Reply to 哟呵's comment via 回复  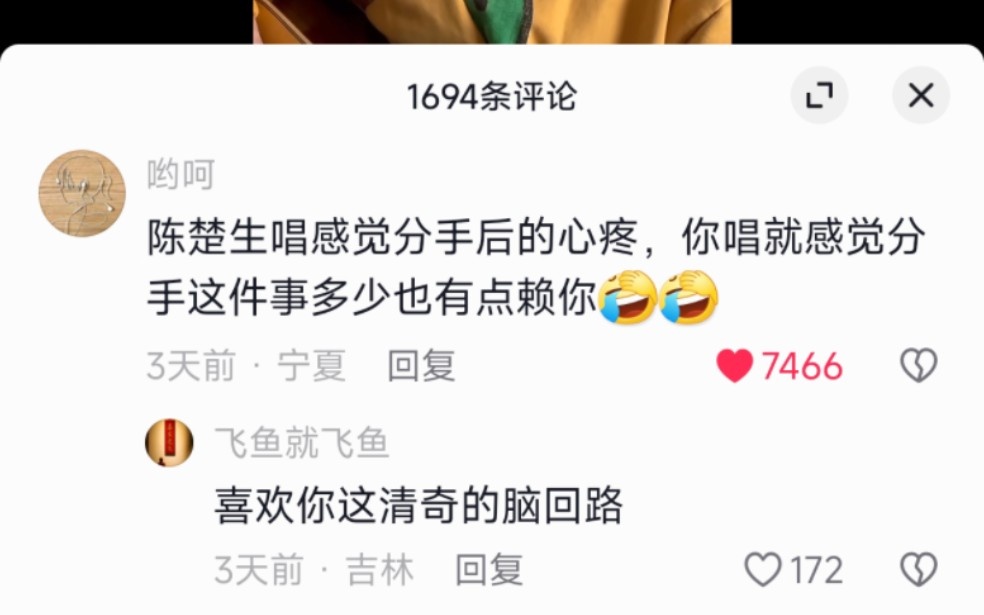pyautogui.click(x=421, y=365)
